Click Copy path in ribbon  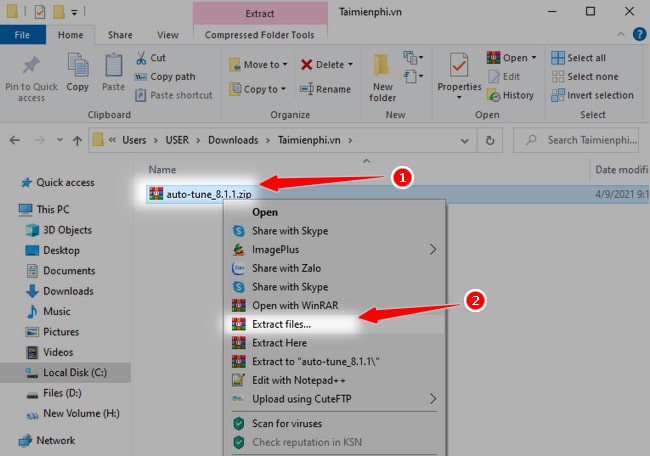tap(165, 77)
